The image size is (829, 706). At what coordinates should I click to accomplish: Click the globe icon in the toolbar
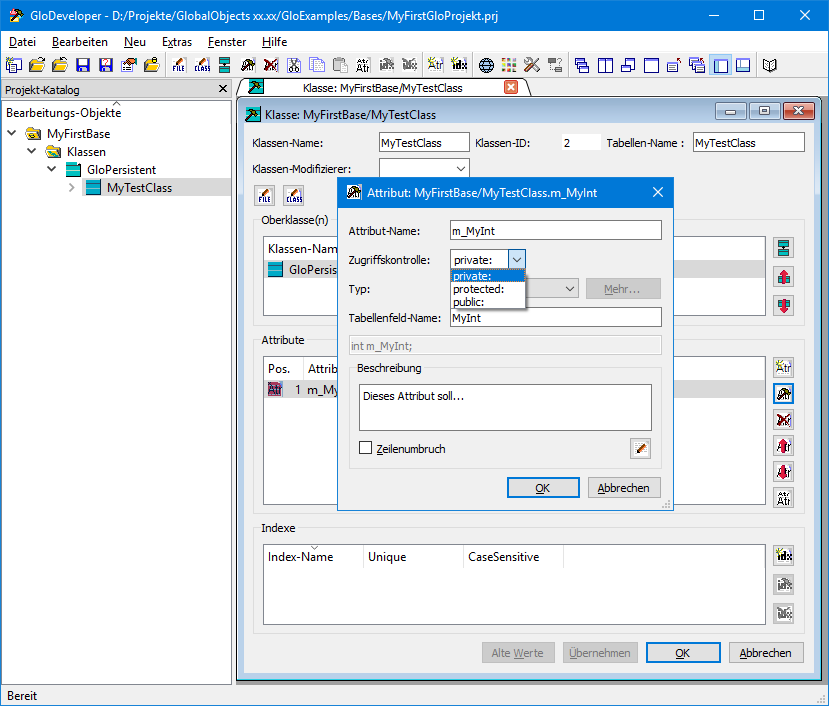click(x=486, y=65)
